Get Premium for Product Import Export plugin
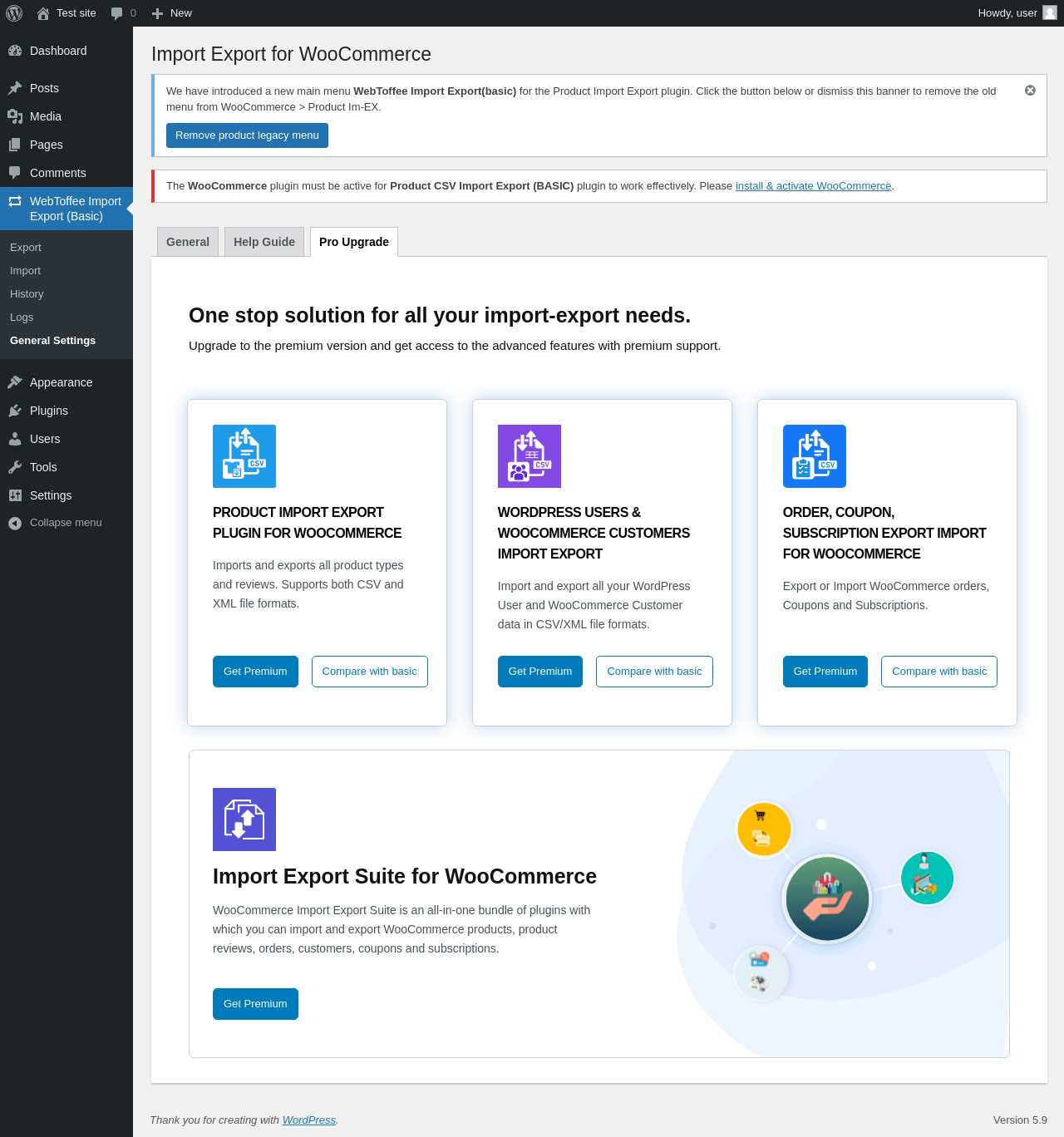Screen dimensions: 1064x1137 pyautogui.click(x=255, y=672)
